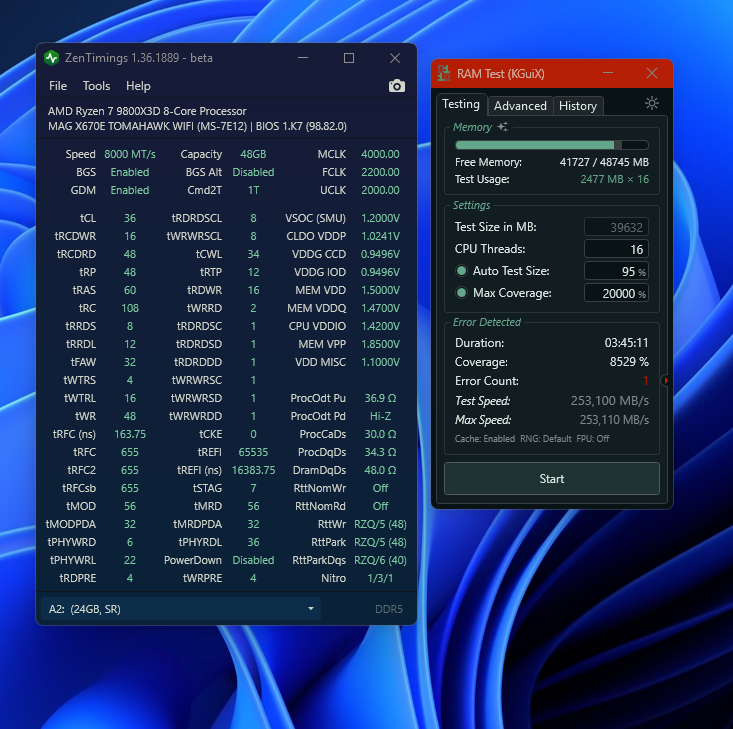The width and height of the screenshot is (733, 729).
Task: Click the Speed value 8000 MT/s
Action: coord(129,154)
